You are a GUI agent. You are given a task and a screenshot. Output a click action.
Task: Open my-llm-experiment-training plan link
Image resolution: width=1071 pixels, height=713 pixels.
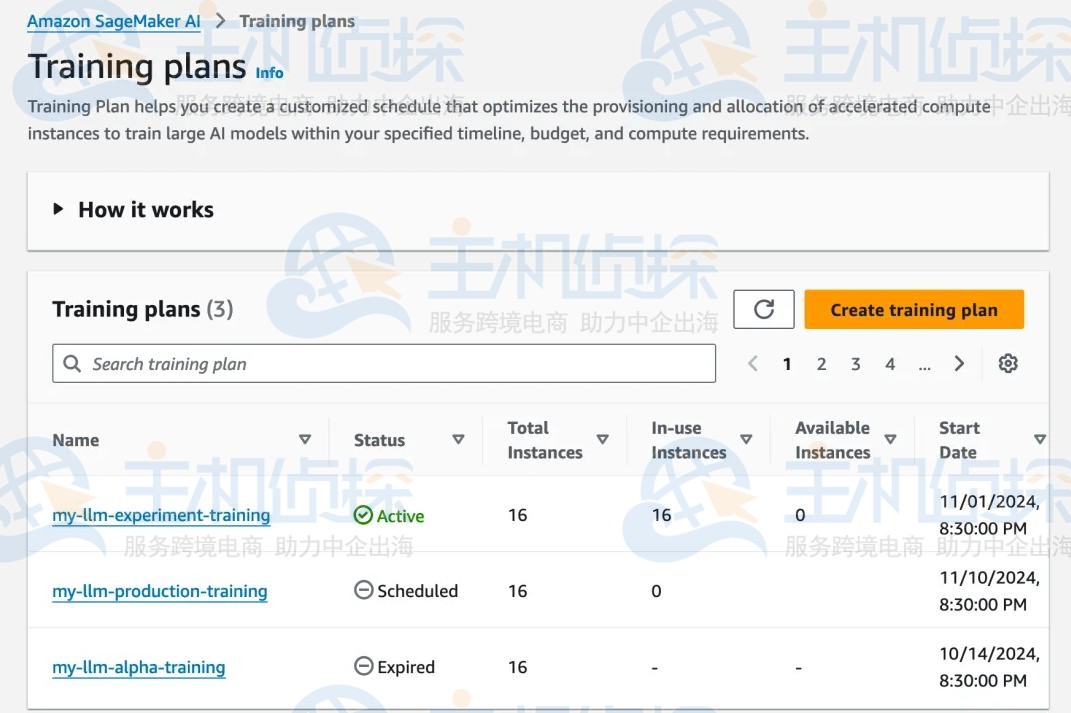tap(161, 516)
